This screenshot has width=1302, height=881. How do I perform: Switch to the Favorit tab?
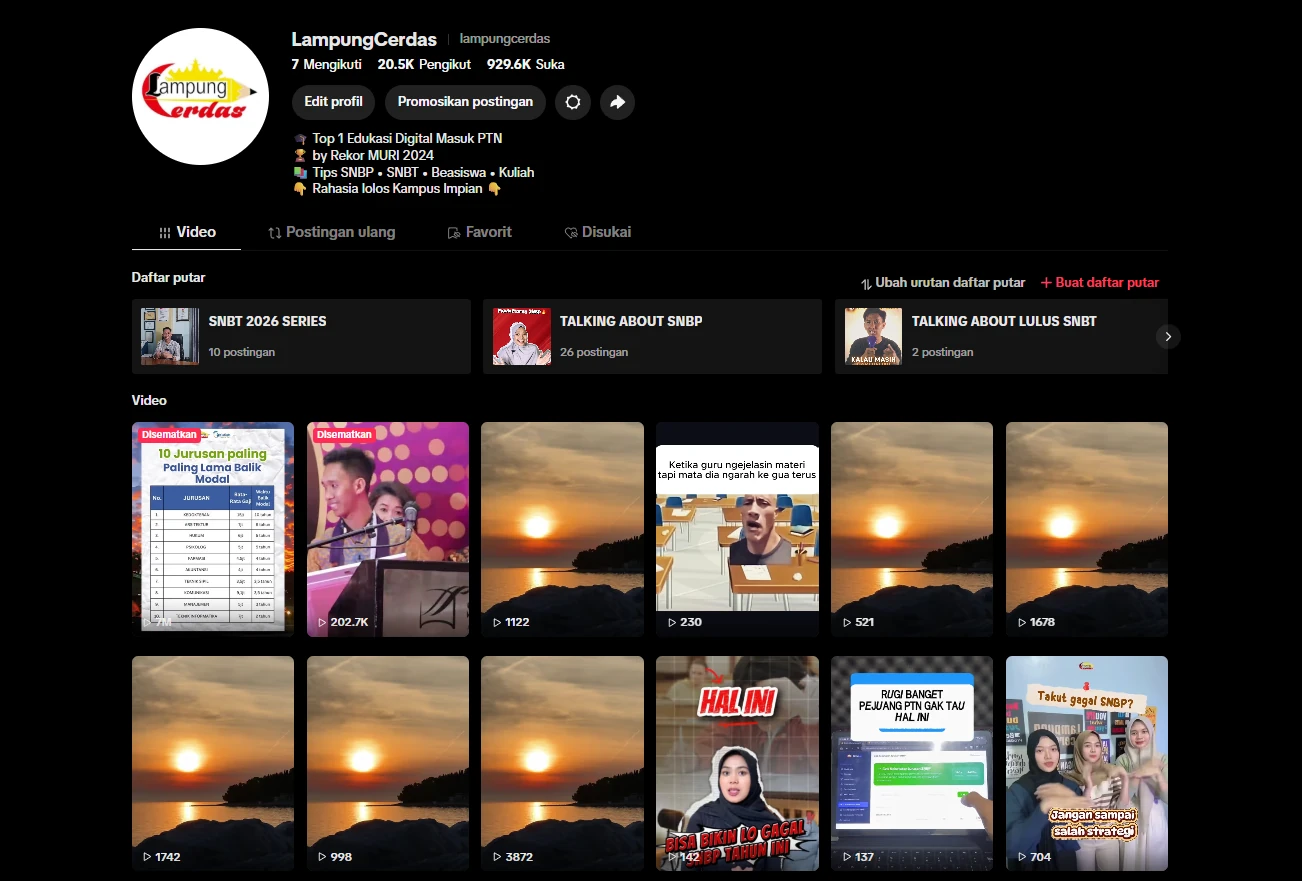[479, 232]
